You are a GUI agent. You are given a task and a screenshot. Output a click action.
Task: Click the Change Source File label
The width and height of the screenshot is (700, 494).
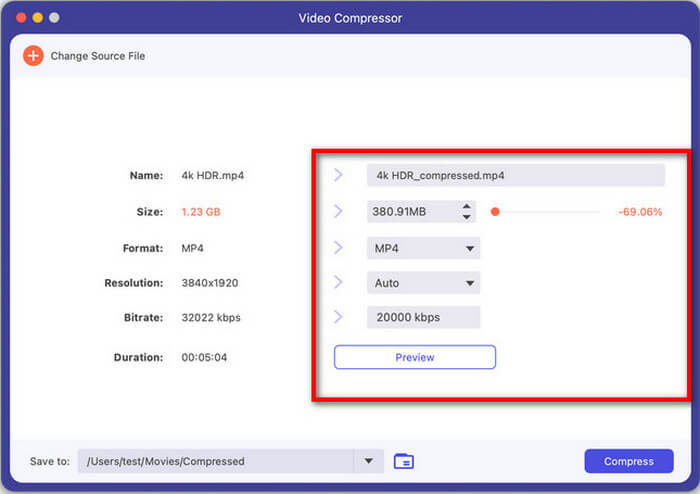[x=98, y=56]
